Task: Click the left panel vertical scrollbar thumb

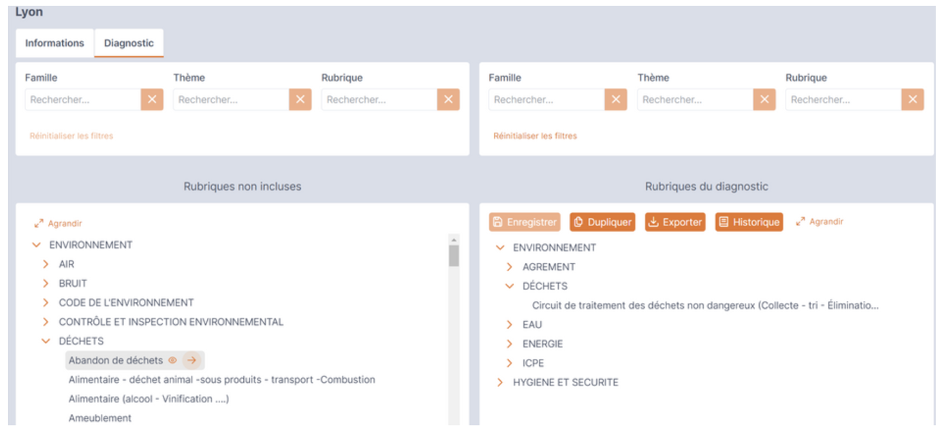Action: pyautogui.click(x=454, y=255)
